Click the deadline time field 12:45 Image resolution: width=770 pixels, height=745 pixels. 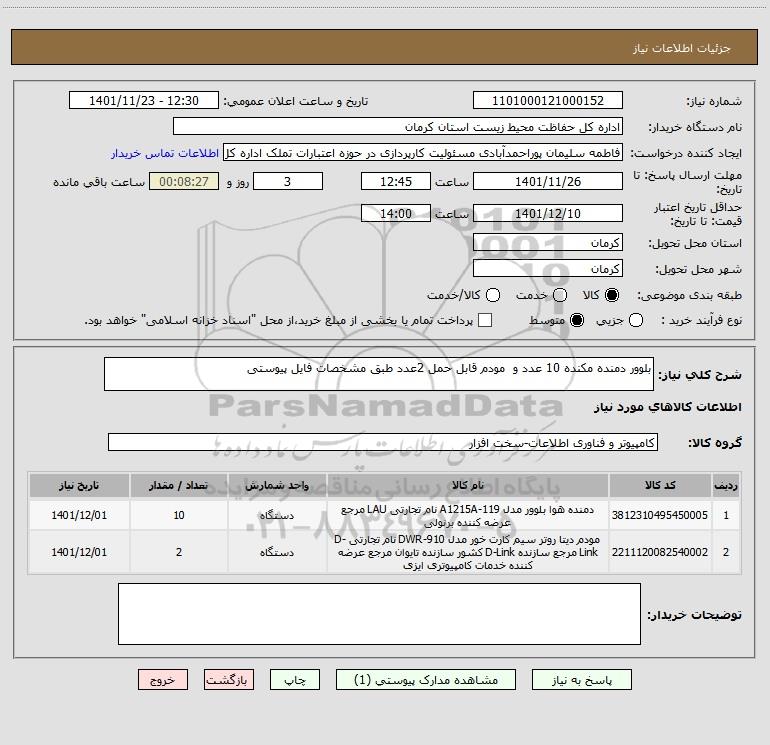click(x=396, y=181)
